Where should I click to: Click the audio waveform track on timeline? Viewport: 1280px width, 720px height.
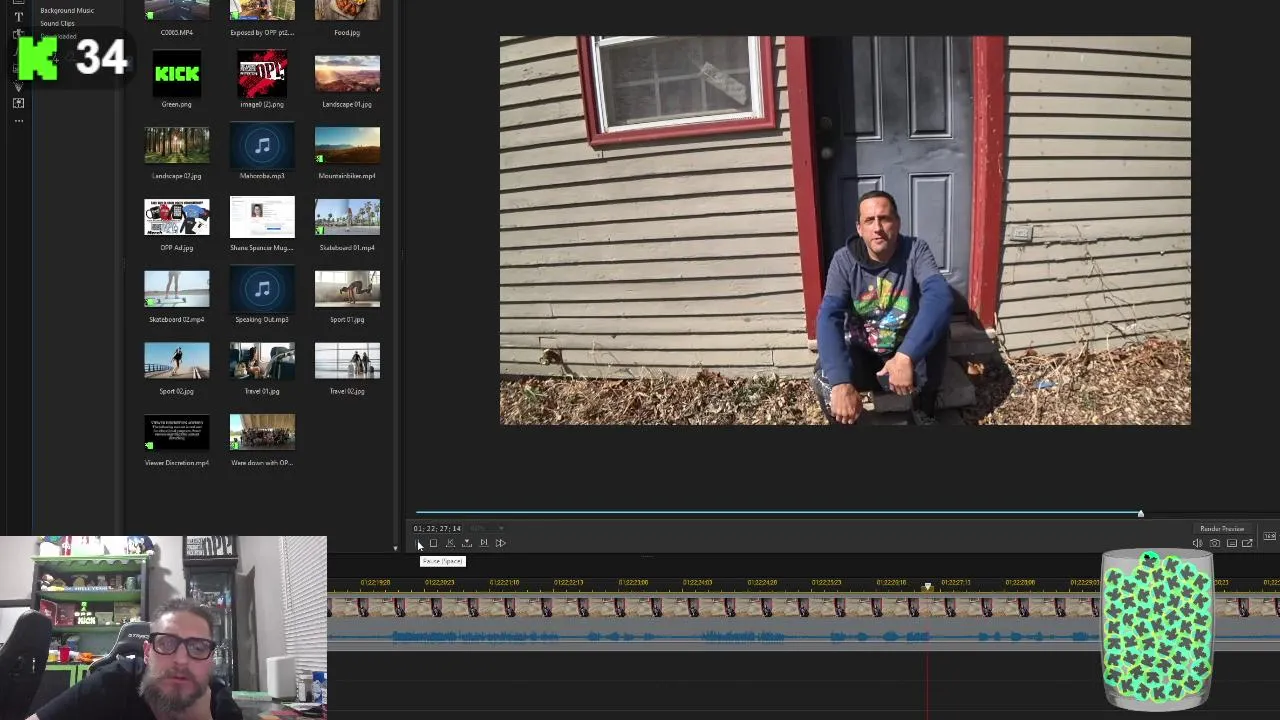[x=713, y=636]
